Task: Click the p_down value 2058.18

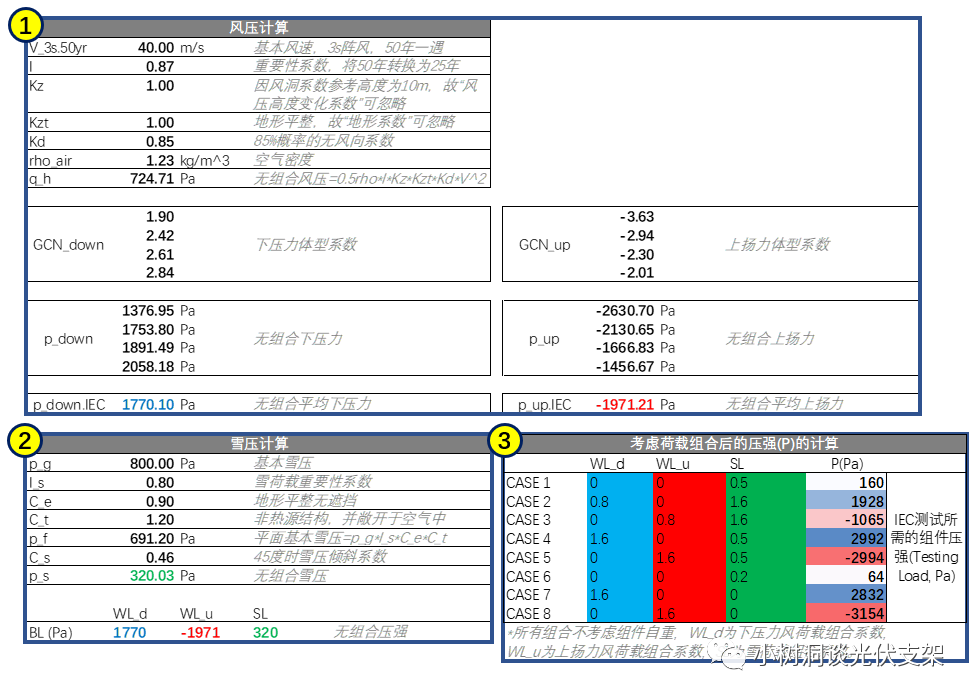Action: pos(148,367)
